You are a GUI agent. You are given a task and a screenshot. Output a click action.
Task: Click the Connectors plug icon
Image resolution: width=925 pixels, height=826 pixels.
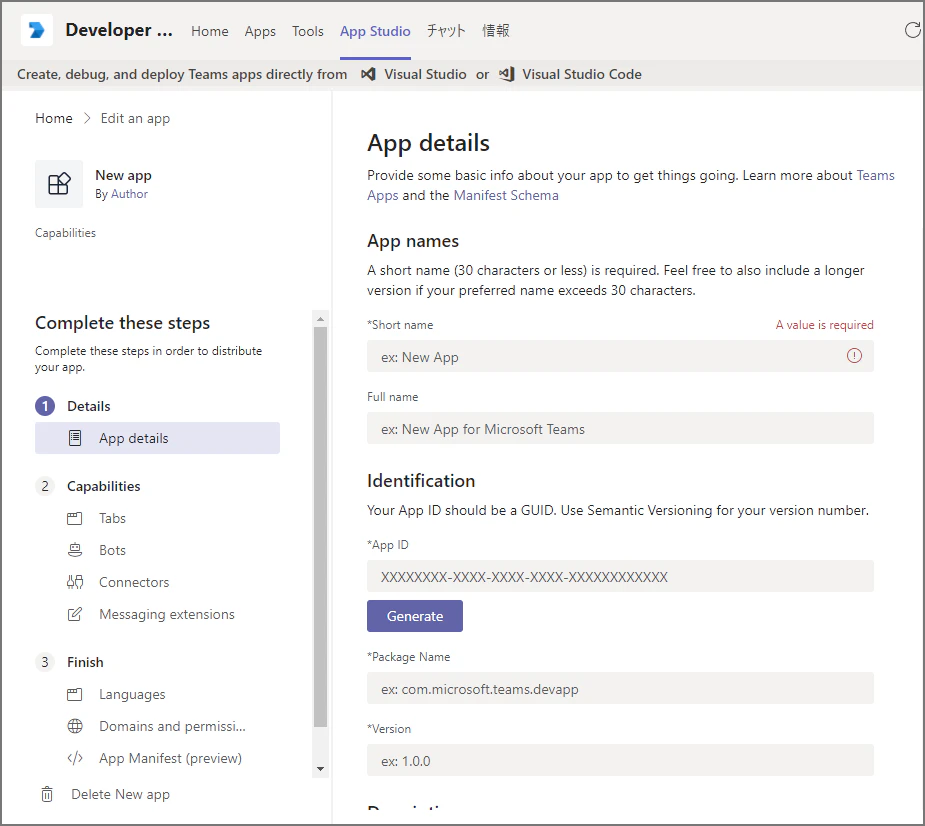75,582
